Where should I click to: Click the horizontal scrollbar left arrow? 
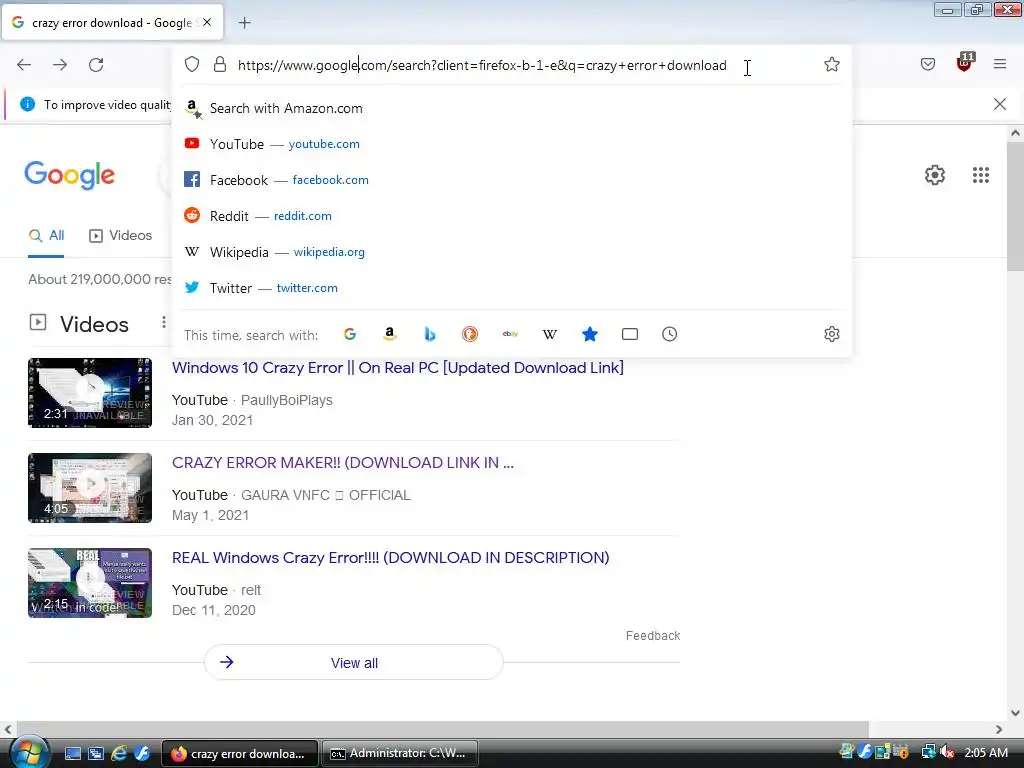(7, 729)
